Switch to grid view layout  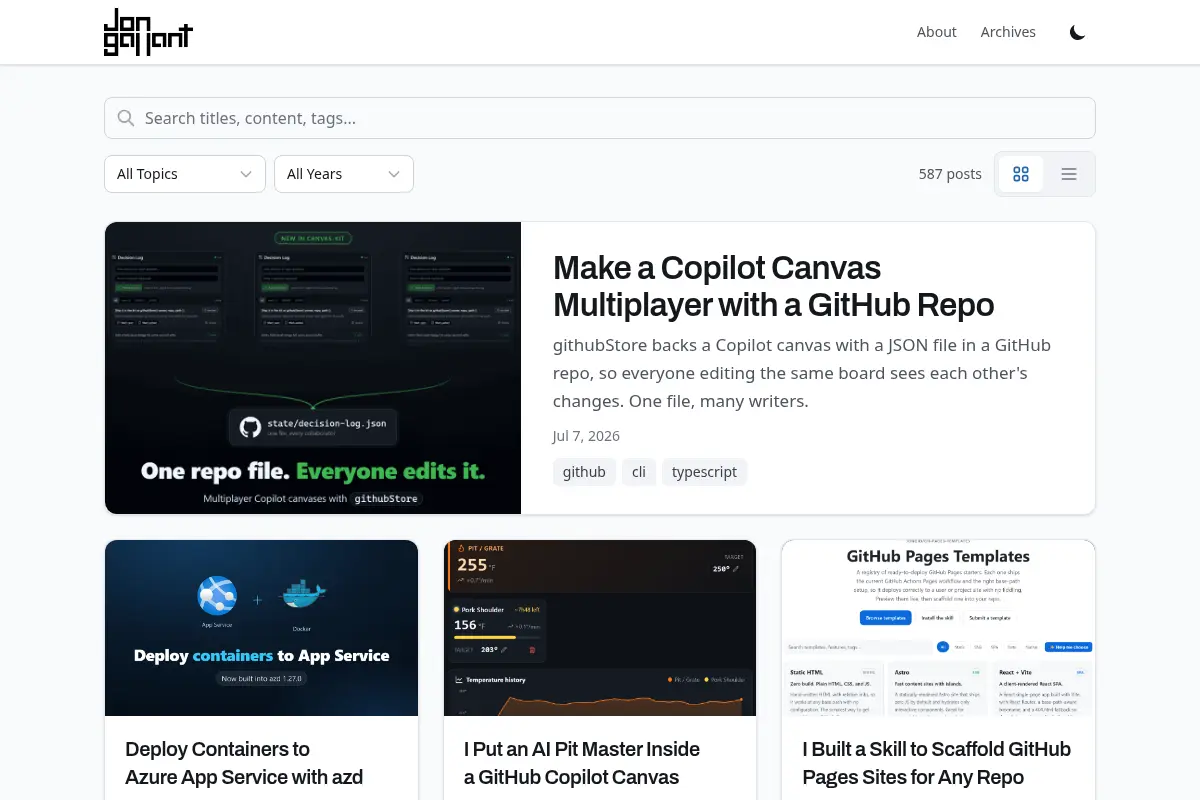1021,174
